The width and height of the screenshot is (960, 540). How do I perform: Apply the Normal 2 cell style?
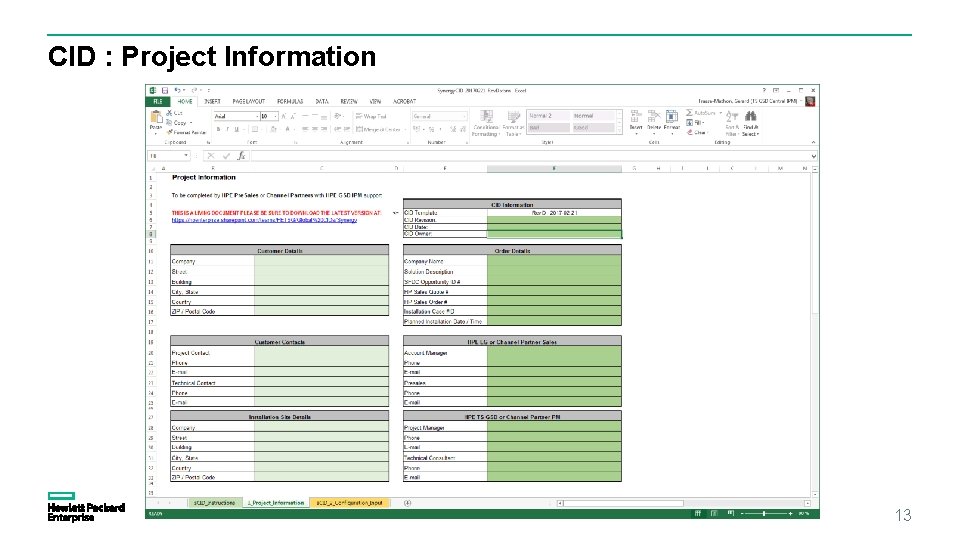point(548,116)
